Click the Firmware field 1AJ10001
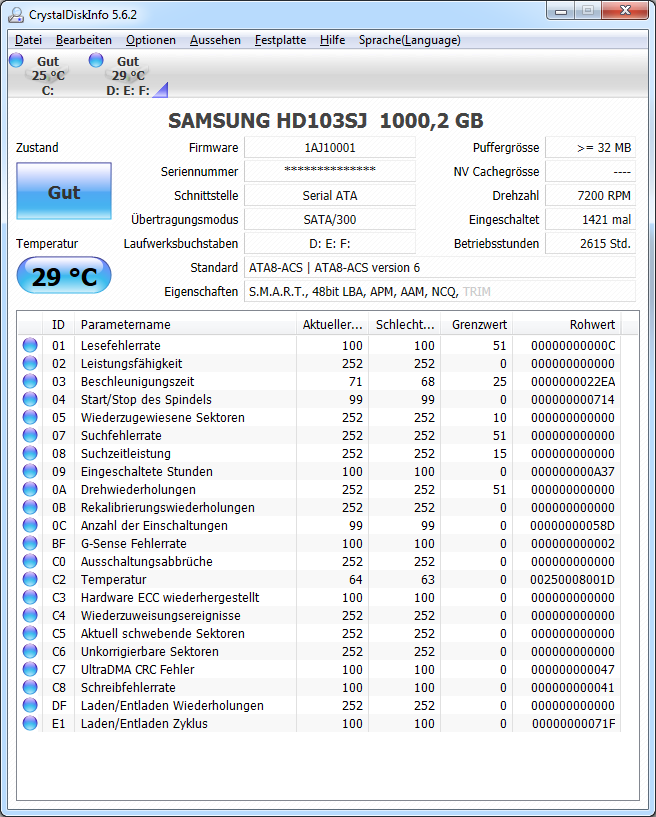 point(330,147)
